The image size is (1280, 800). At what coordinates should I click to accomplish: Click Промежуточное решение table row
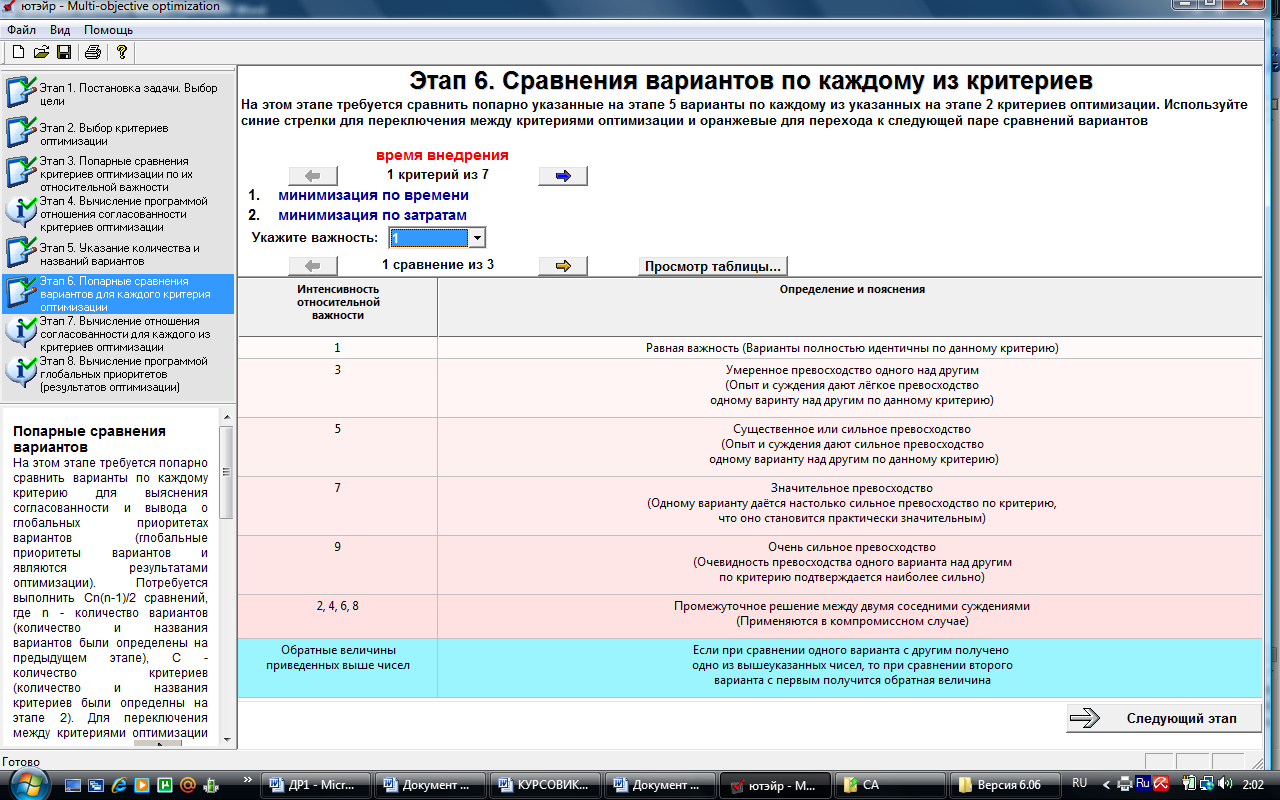coord(750,615)
